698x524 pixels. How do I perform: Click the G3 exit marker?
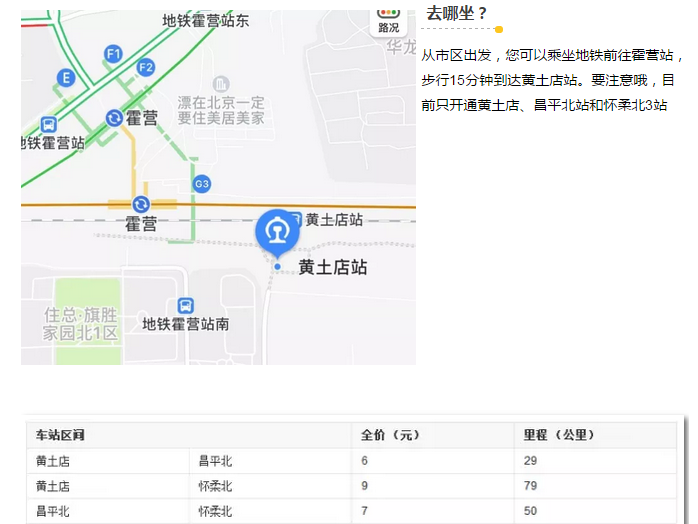(202, 184)
